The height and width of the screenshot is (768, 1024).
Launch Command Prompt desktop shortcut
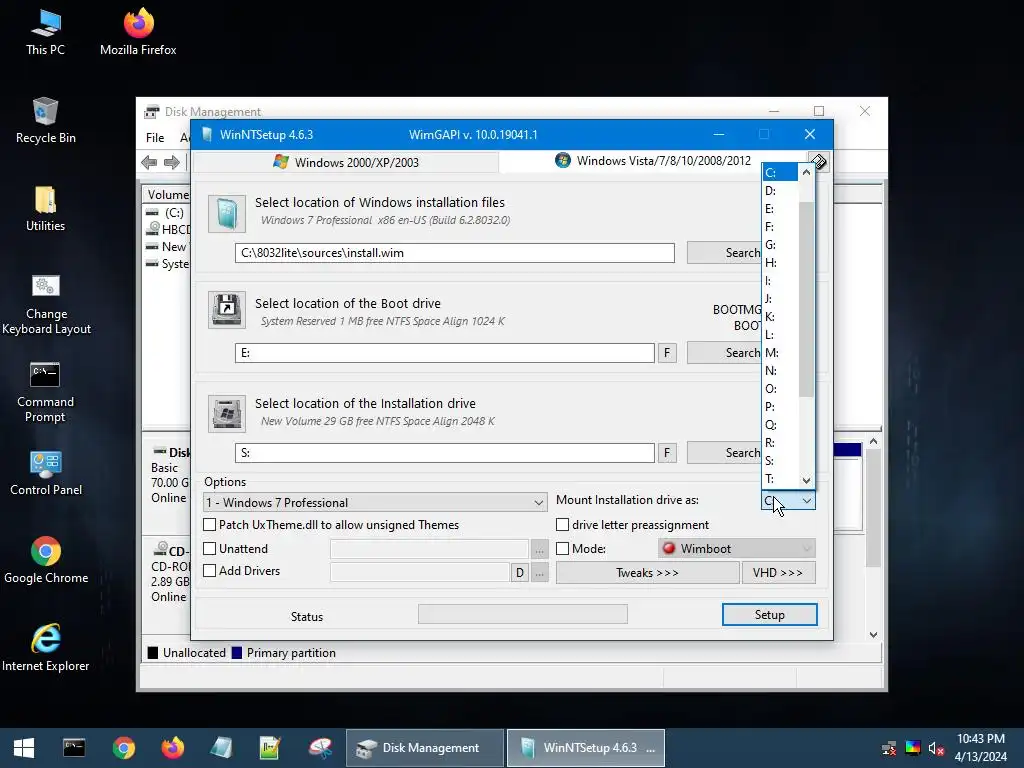click(x=45, y=392)
